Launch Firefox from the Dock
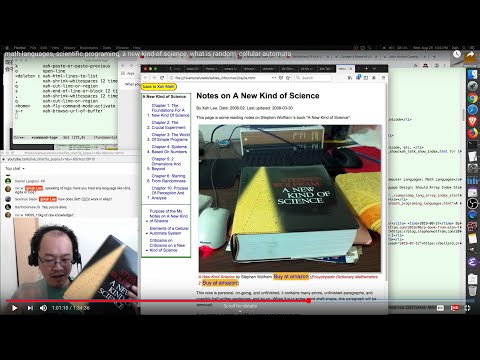Image resolution: width=480 pixels, height=360 pixels. (x=473, y=133)
